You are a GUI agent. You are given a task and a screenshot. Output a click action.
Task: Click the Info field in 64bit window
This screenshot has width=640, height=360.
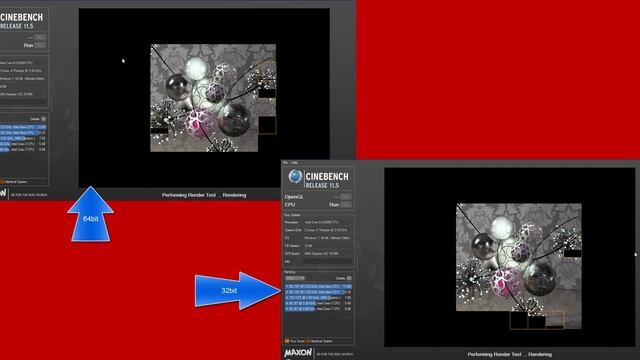tap(23, 102)
